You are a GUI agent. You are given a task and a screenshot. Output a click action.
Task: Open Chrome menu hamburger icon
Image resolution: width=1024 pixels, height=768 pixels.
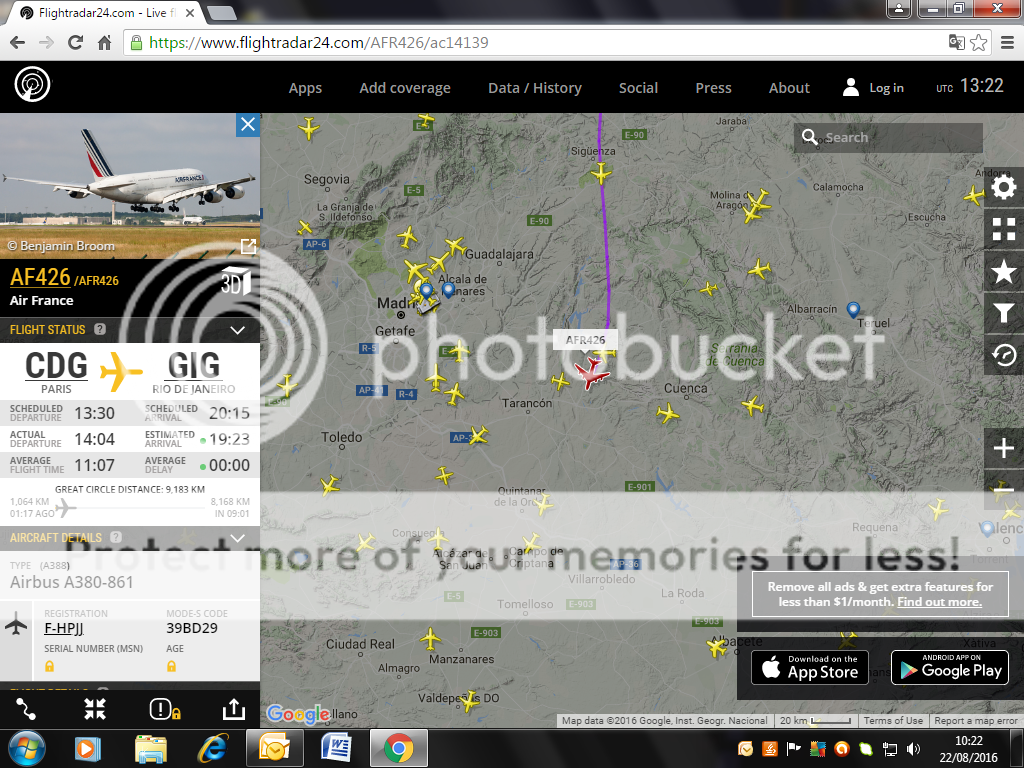point(1008,43)
